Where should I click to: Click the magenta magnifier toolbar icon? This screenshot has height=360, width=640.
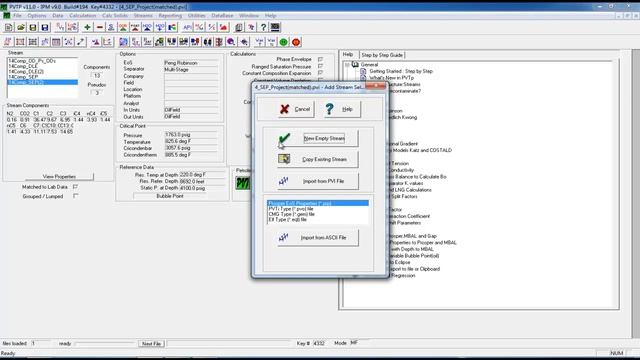tap(231, 42)
